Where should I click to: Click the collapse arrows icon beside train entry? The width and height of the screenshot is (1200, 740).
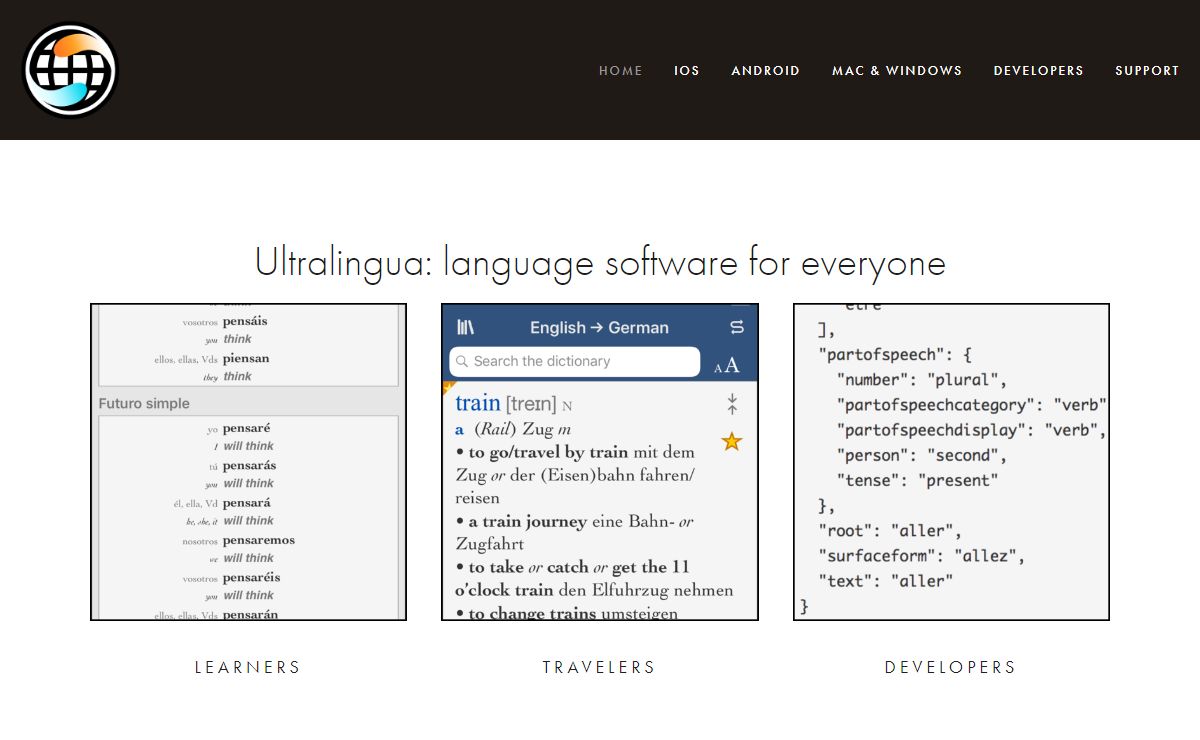(732, 404)
